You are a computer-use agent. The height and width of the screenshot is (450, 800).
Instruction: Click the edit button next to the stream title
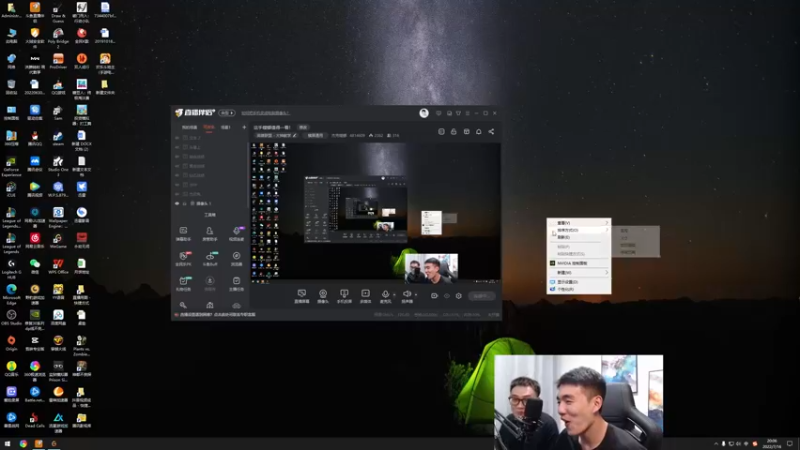tap(303, 127)
